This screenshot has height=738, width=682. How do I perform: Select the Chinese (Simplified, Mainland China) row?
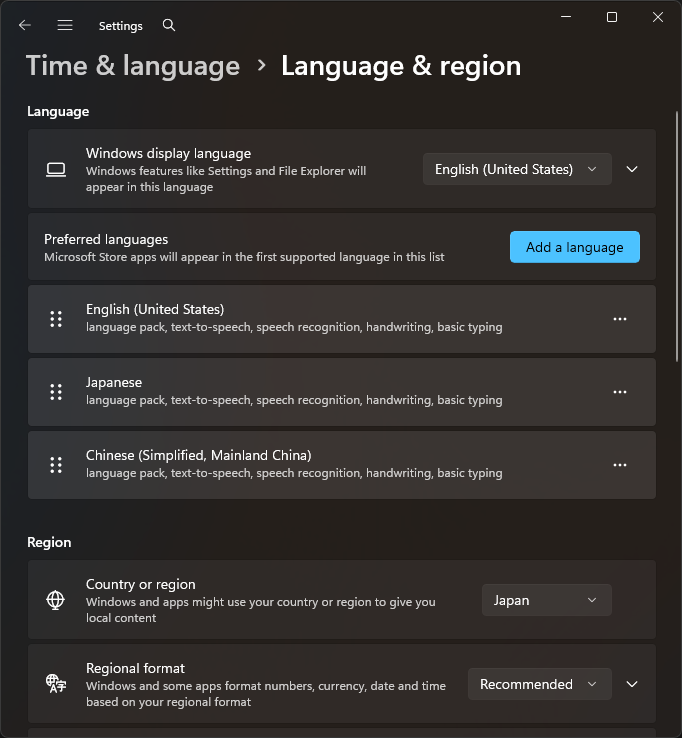pos(342,465)
